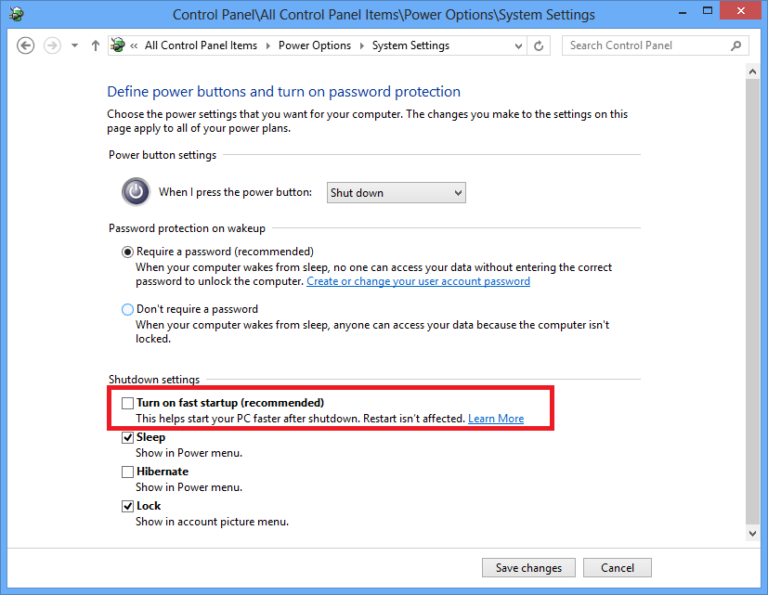Open the power button action dropdown
Viewport: 768px width, 595px height.
(x=396, y=193)
